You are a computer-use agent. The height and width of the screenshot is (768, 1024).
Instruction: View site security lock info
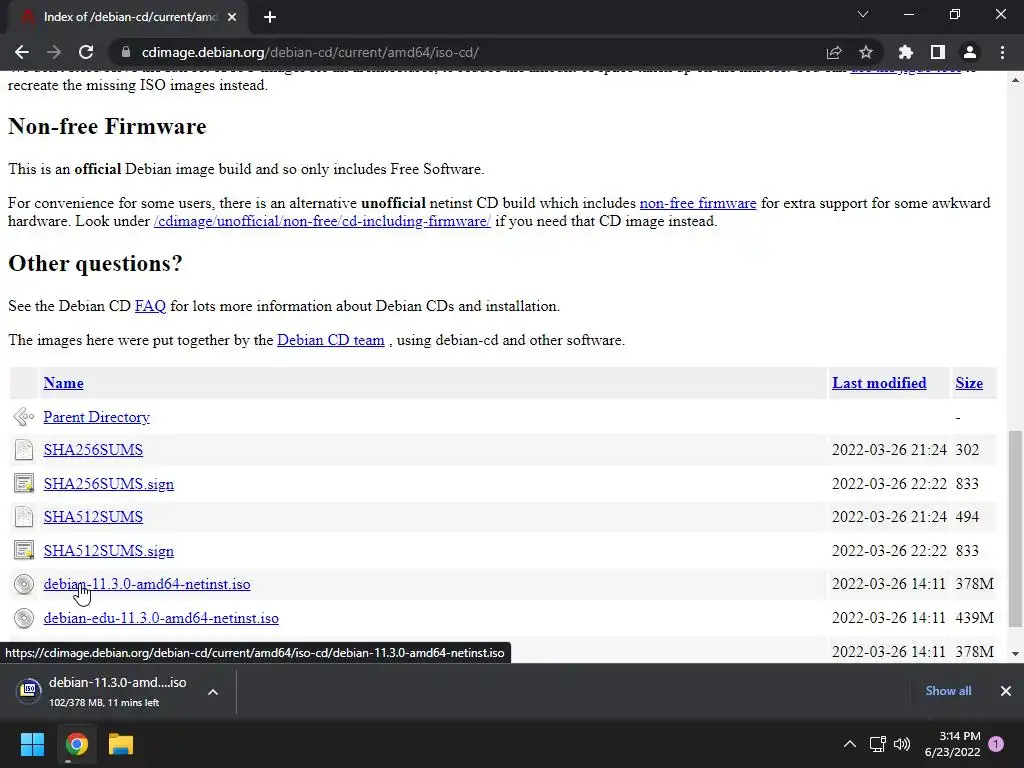tap(125, 52)
